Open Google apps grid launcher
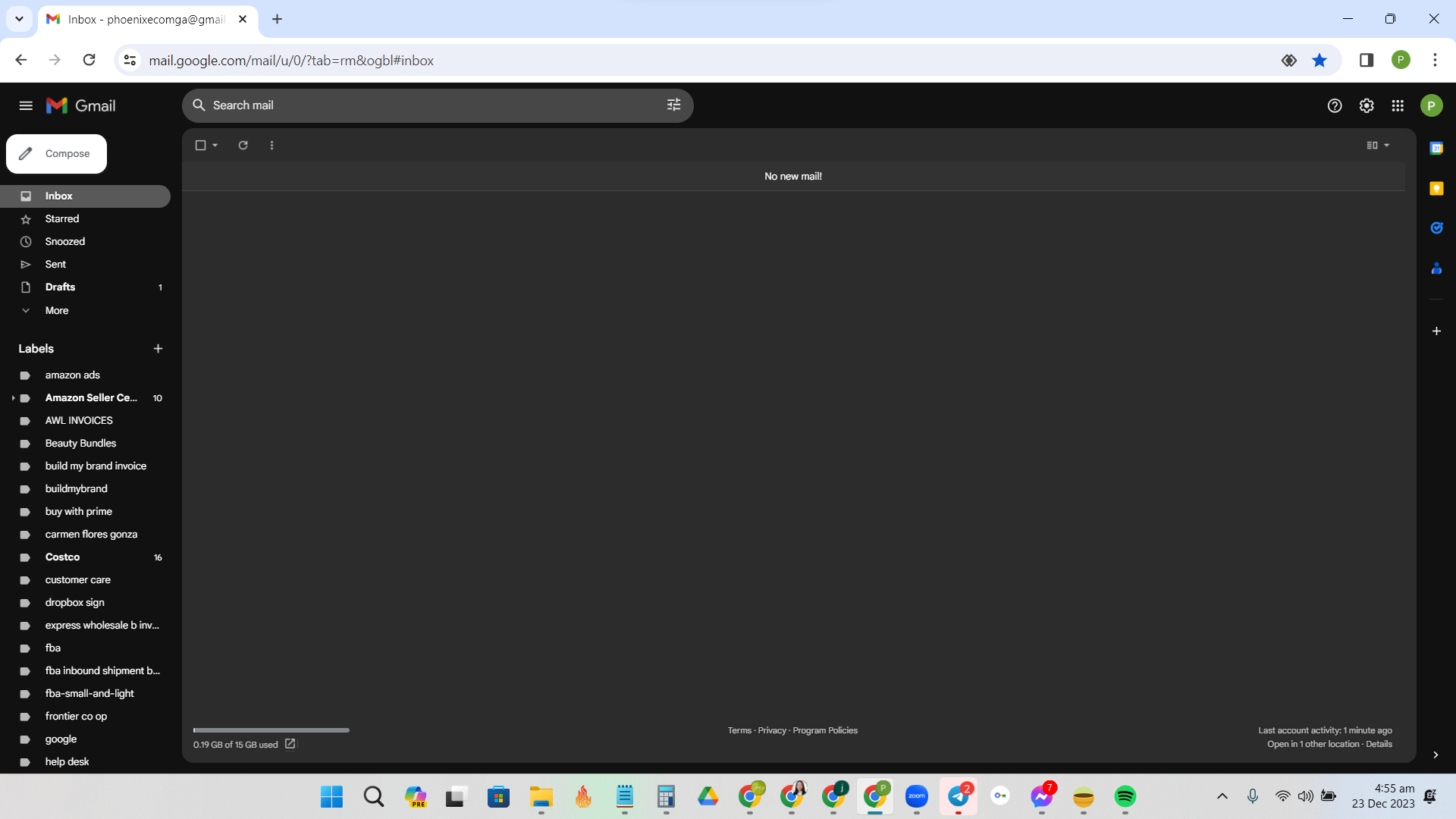Screen dimensions: 1456x819 click(1398, 106)
